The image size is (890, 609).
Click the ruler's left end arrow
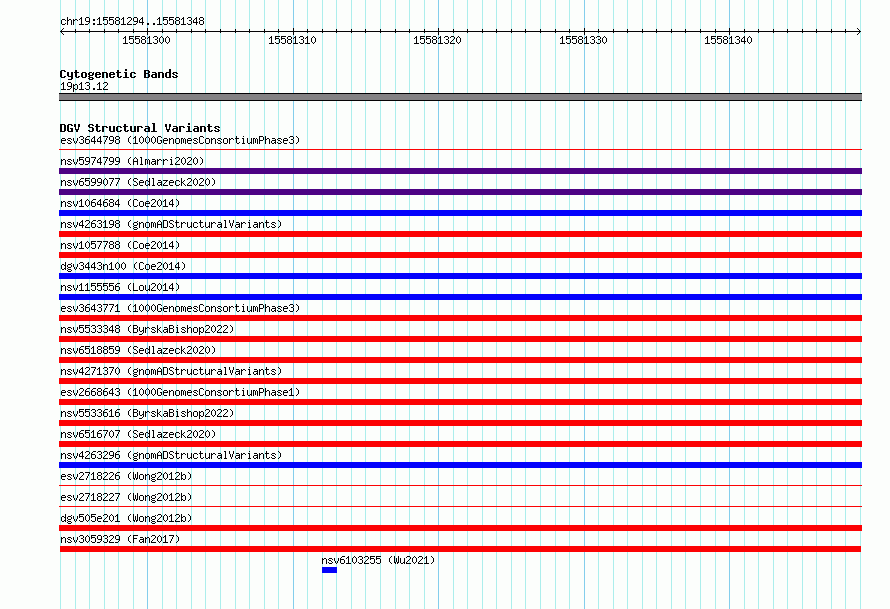[x=62, y=31]
